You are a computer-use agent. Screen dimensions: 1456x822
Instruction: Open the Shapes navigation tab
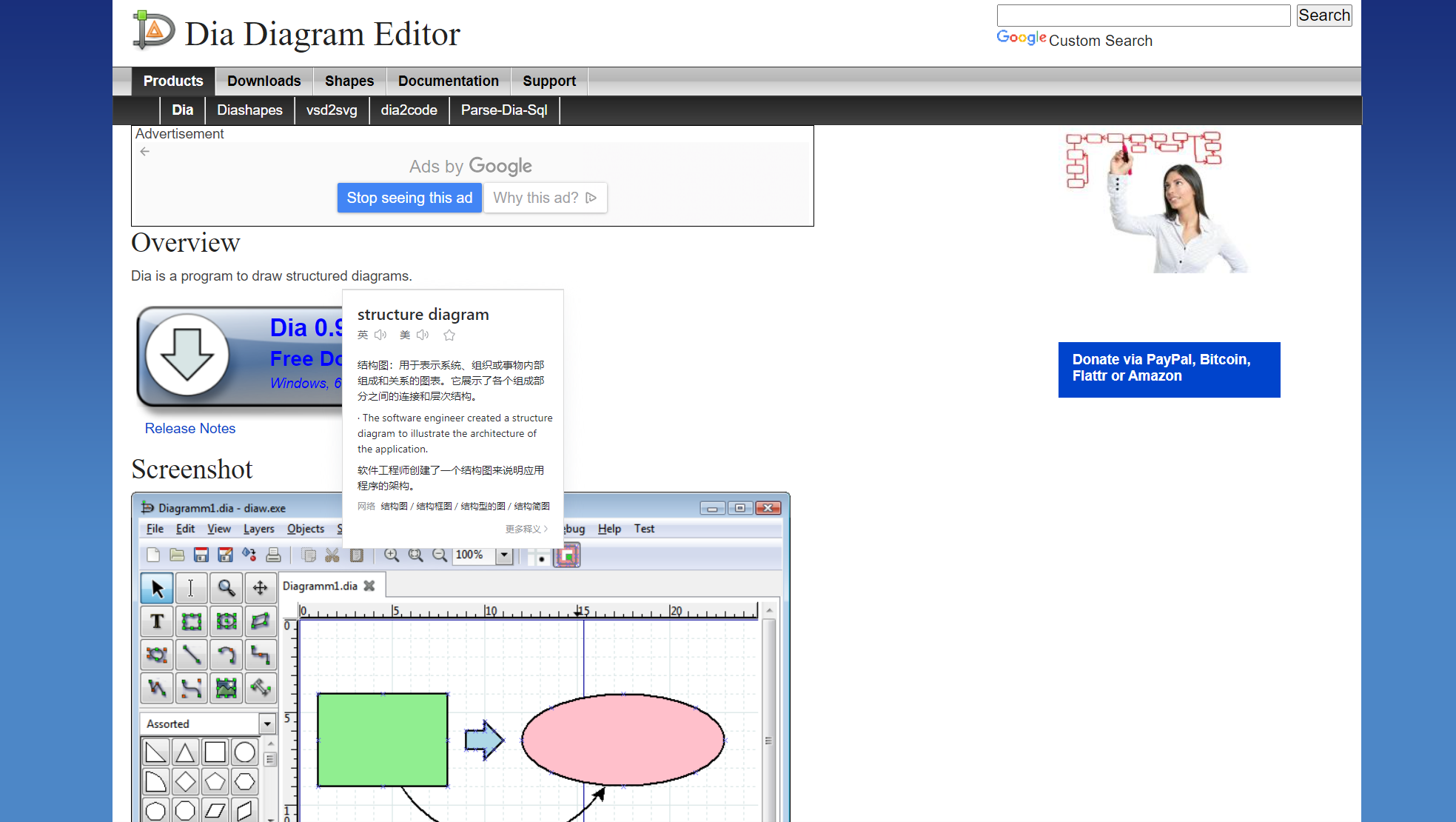[x=349, y=81]
